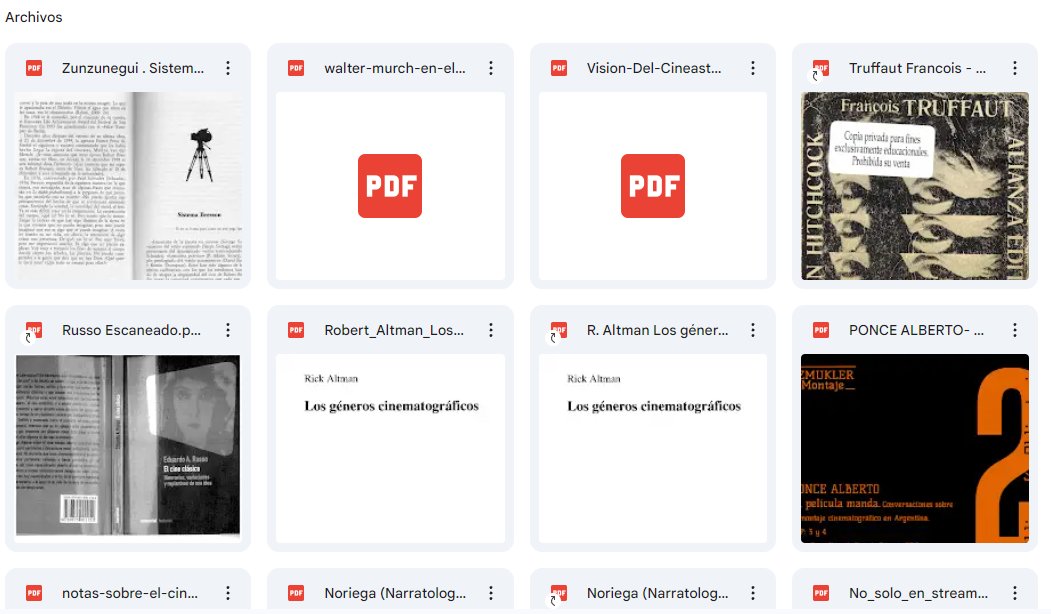Open the Rick Altman preview under R. Altman Los géner...
Image resolution: width=1051 pixels, height=614 pixels.
click(x=653, y=448)
